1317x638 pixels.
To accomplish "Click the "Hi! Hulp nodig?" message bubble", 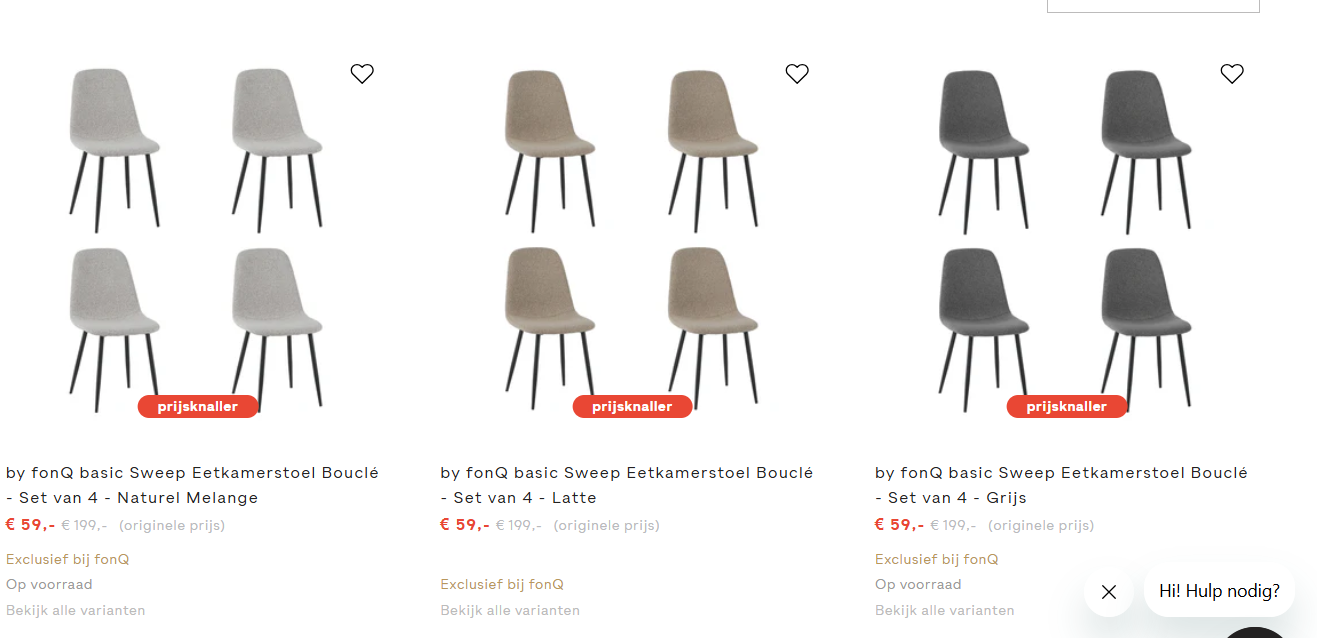I will pyautogui.click(x=1218, y=591).
